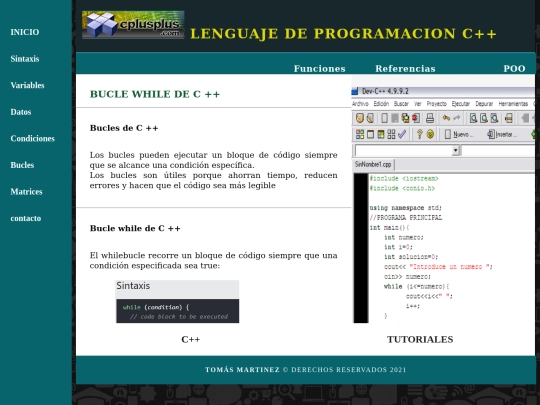Click the 'while (condition) {' code line

[156, 307]
